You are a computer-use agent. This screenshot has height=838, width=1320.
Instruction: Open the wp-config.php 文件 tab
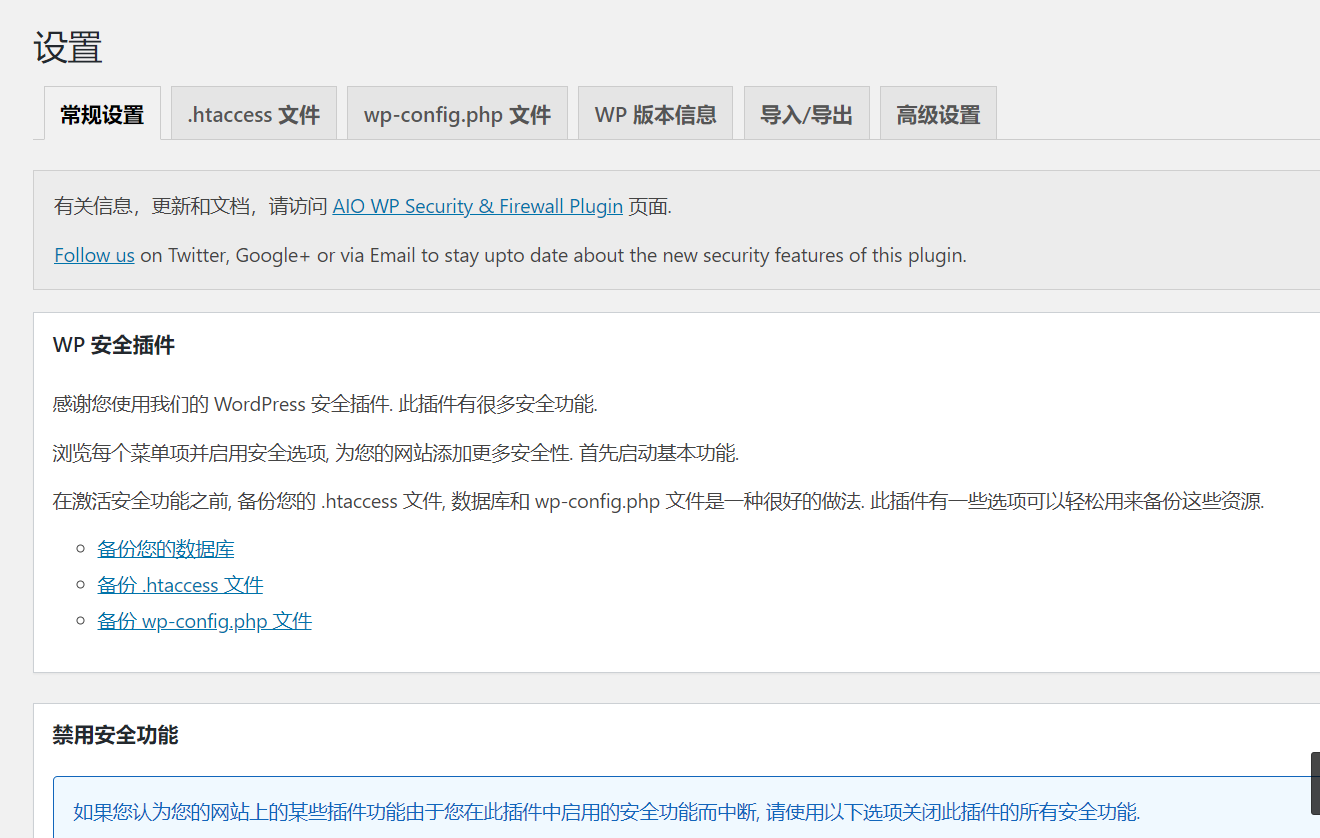[x=457, y=114]
